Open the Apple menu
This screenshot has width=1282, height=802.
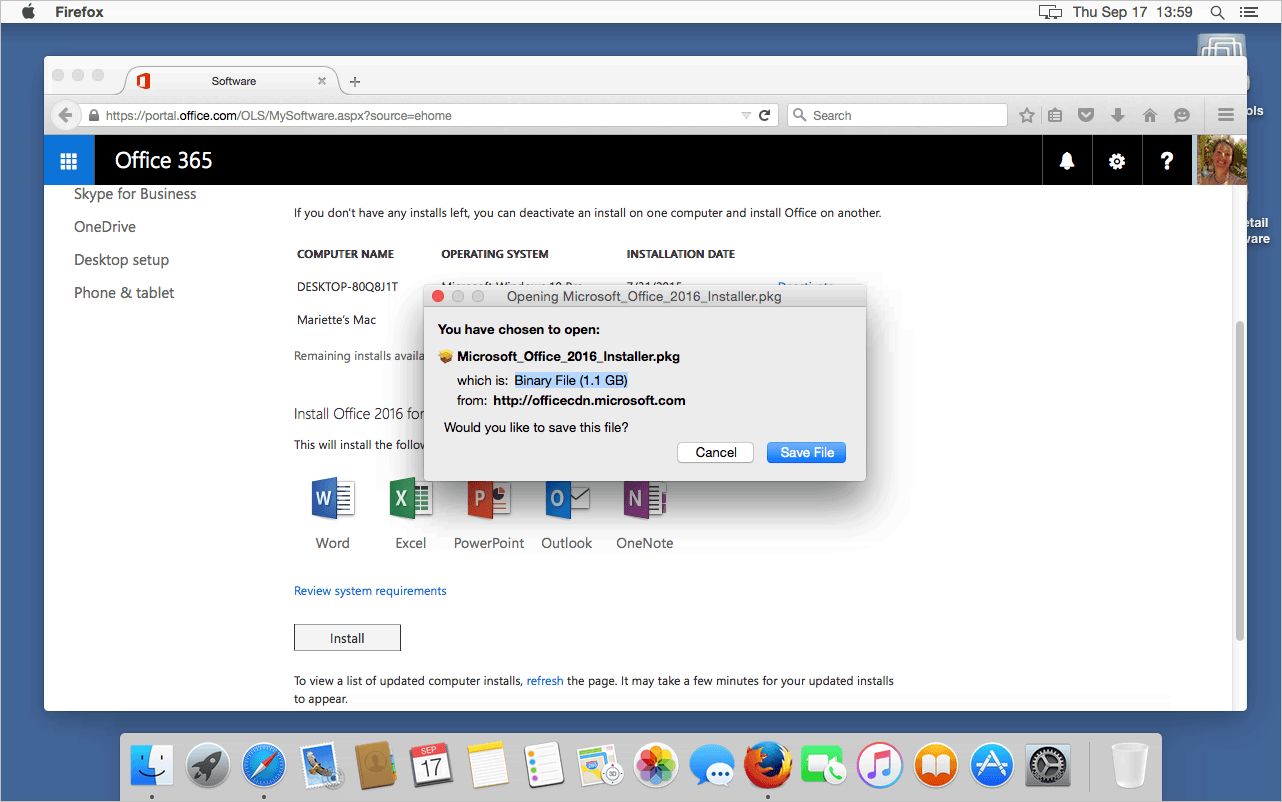(x=28, y=12)
